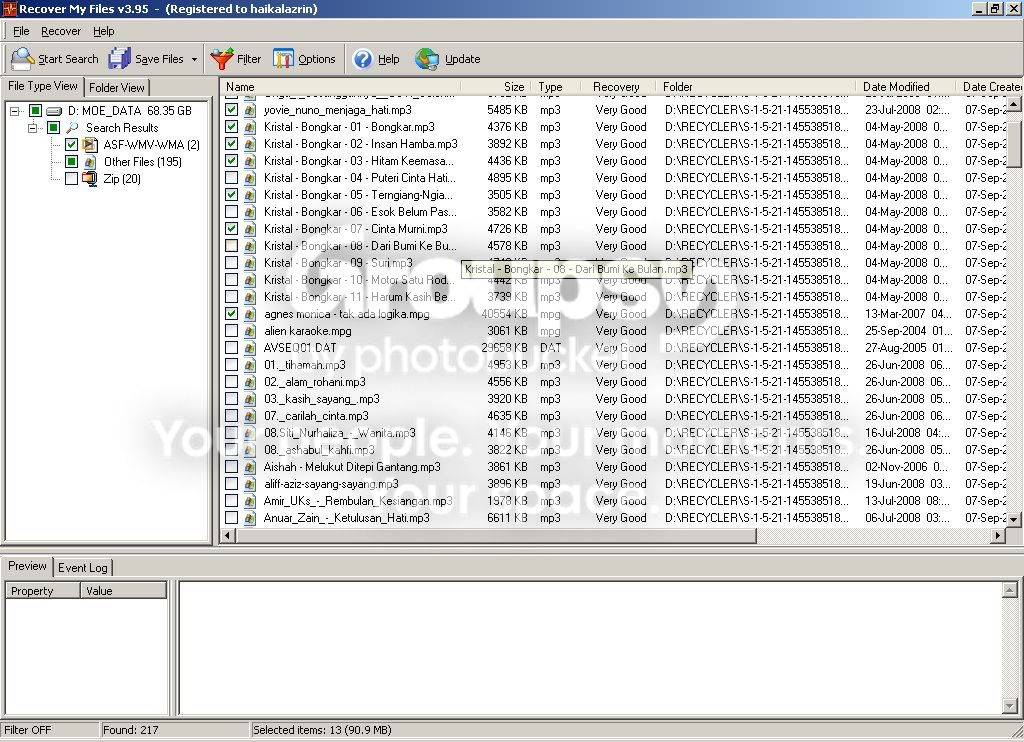Open the Save Files dropdown arrow
This screenshot has height=742, width=1024.
tap(194, 59)
